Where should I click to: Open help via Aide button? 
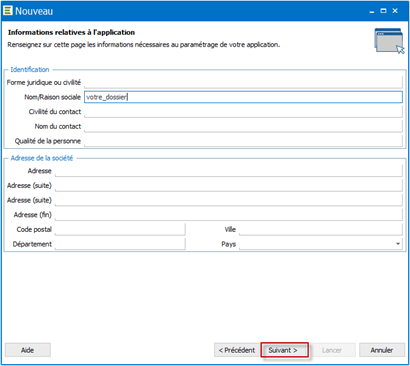(x=28, y=350)
